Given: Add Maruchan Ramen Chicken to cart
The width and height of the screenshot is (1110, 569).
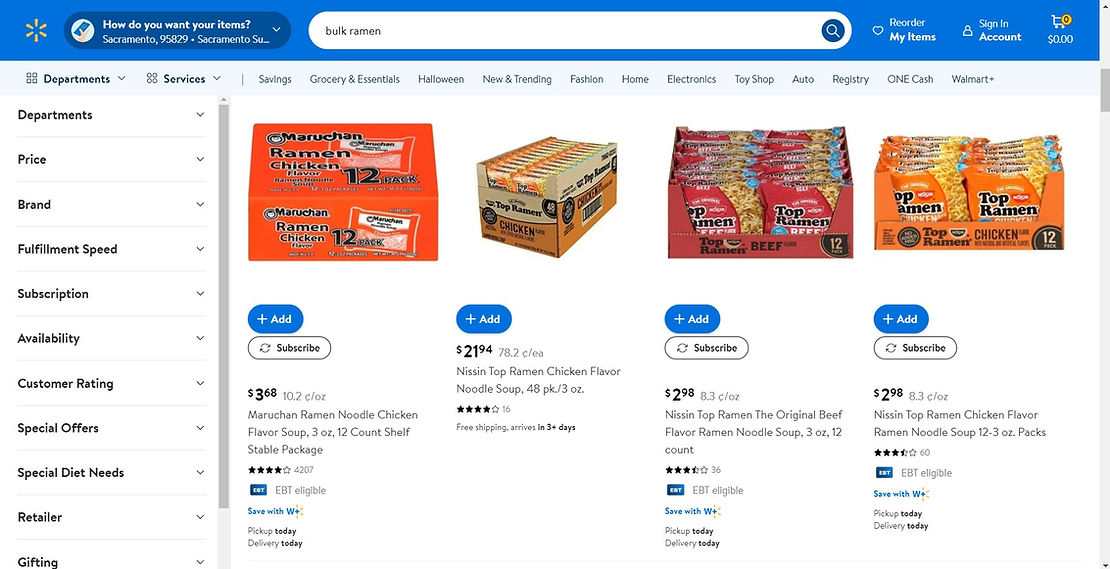Looking at the screenshot, I should pyautogui.click(x=275, y=319).
